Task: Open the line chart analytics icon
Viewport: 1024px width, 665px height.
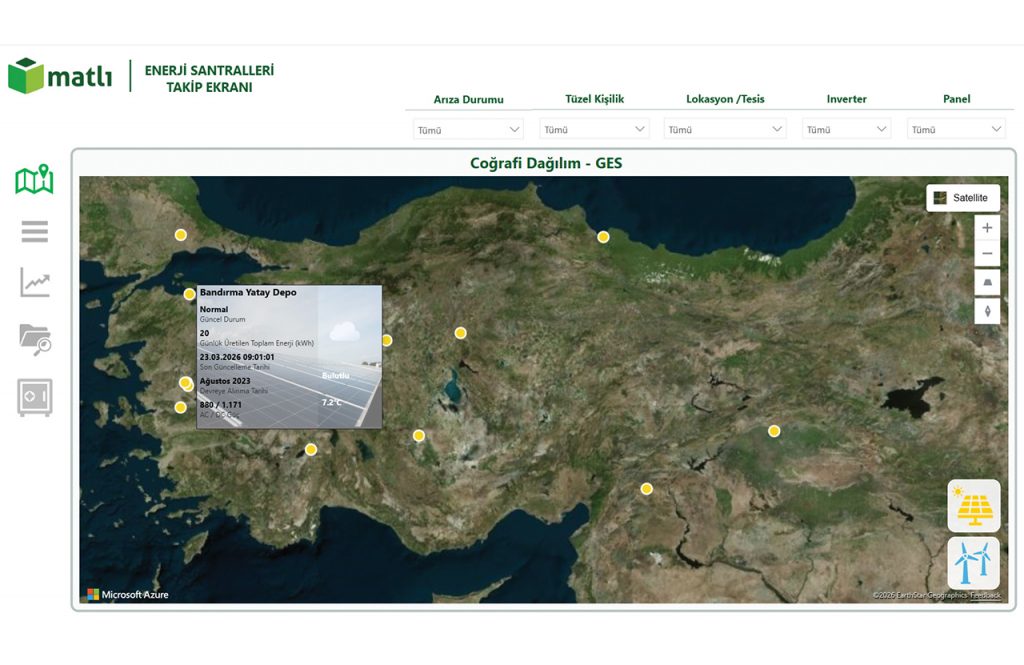Action: coord(34,283)
